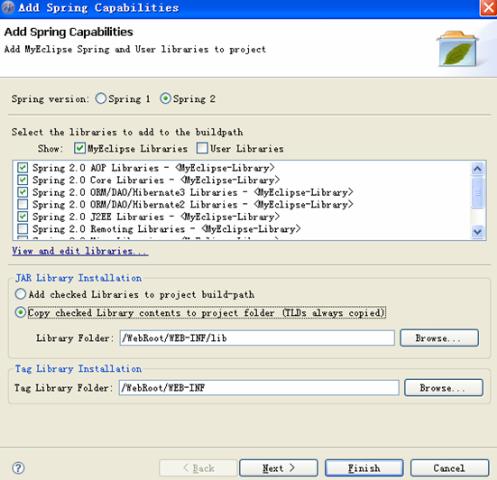Click the Next button

click(x=278, y=468)
